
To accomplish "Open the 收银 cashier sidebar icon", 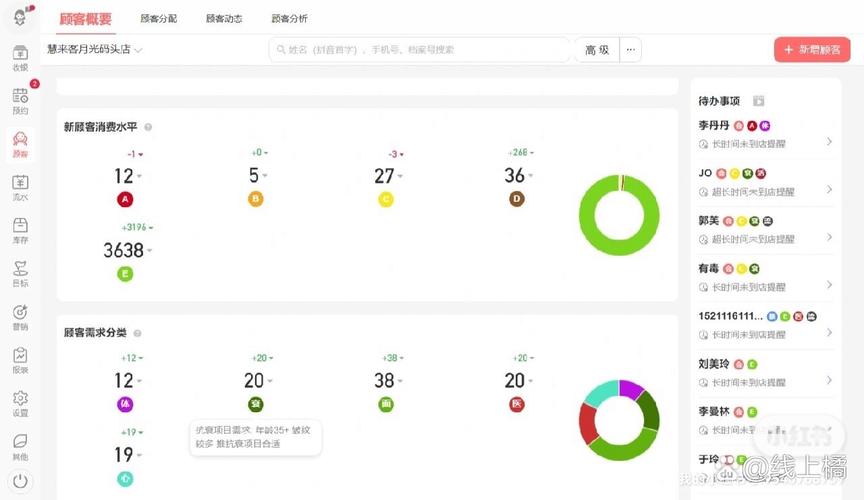I will 20,58.
